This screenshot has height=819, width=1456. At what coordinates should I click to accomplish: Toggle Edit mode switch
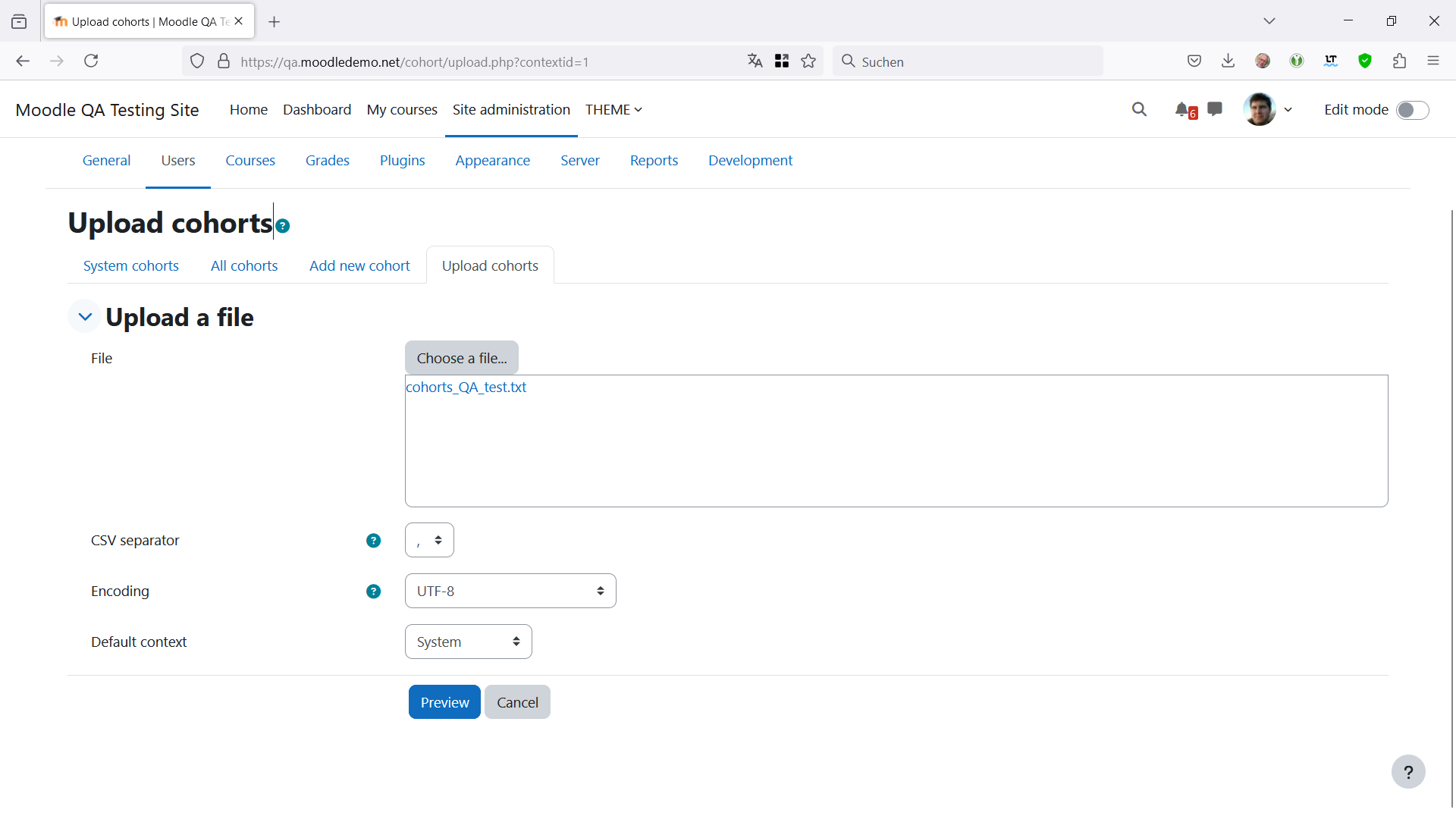1412,110
